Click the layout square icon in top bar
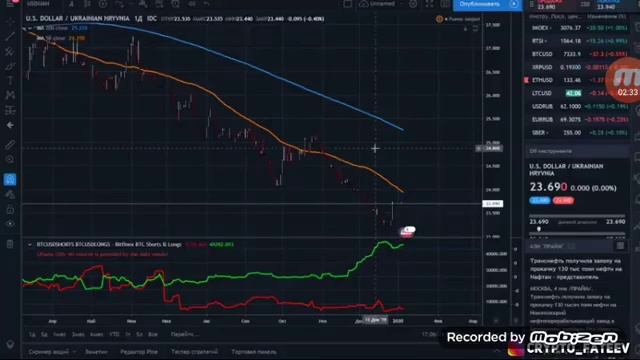 coord(347,4)
